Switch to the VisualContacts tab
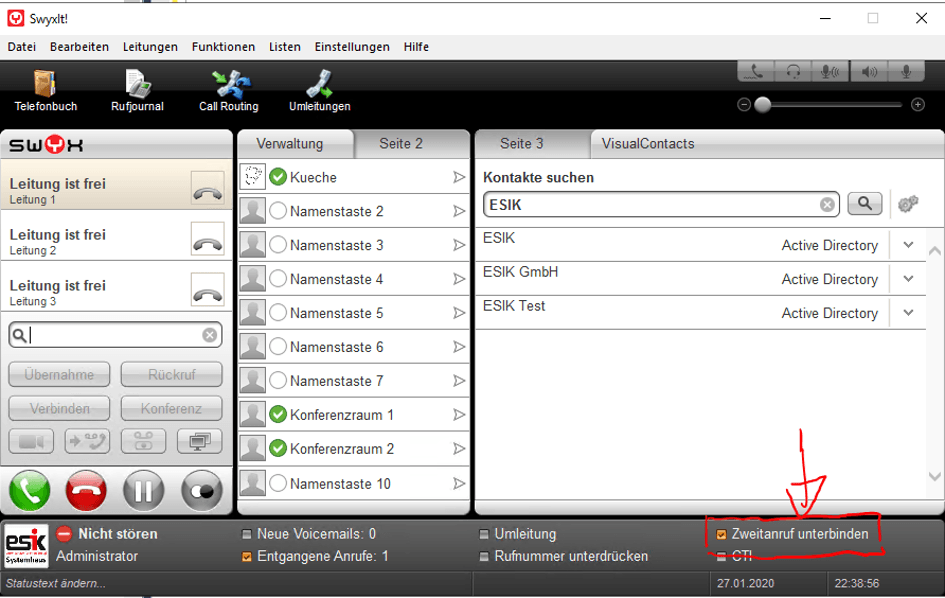945x598 pixels. (x=648, y=143)
